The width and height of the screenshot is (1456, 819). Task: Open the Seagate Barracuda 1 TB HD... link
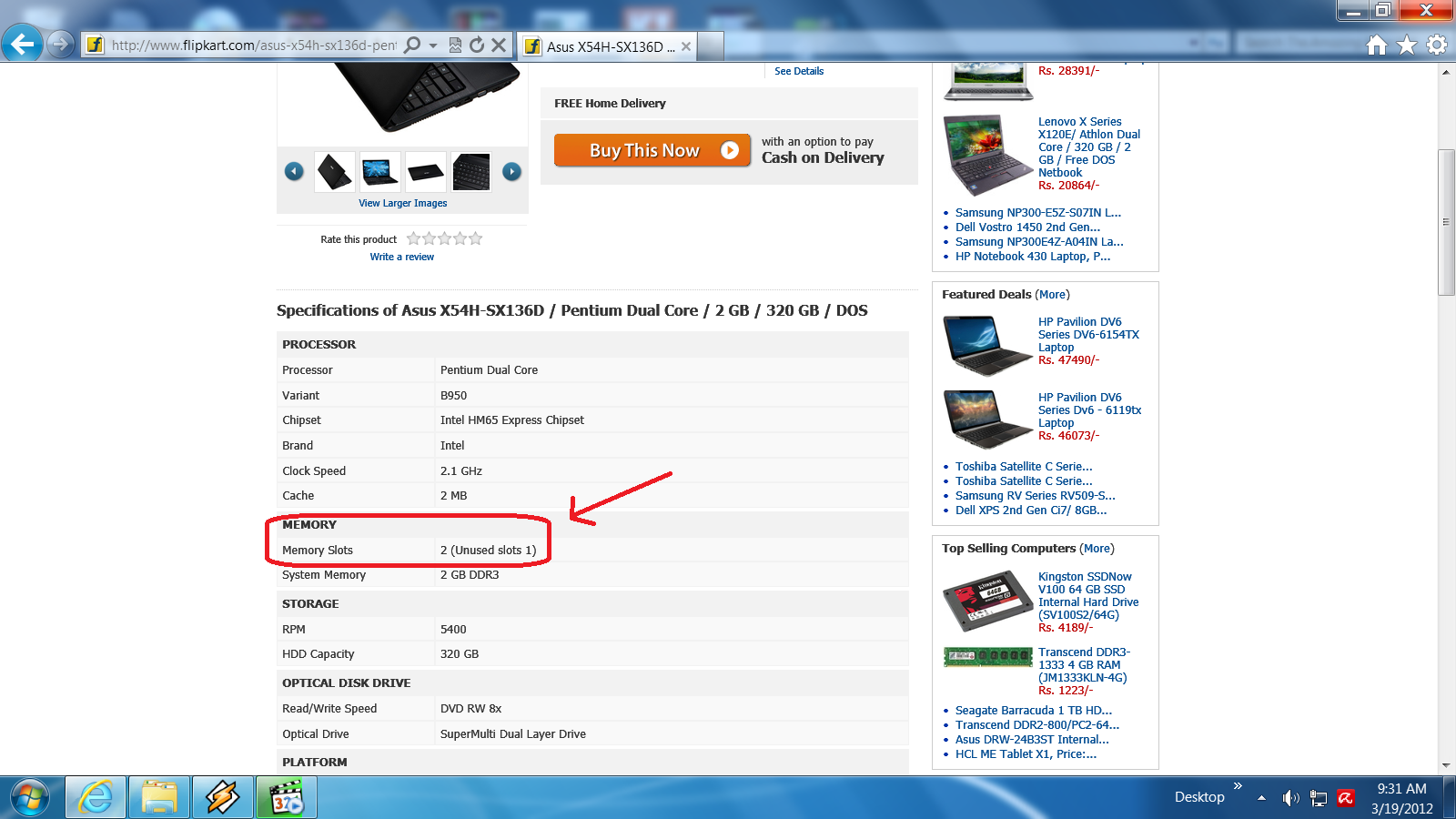point(1034,711)
